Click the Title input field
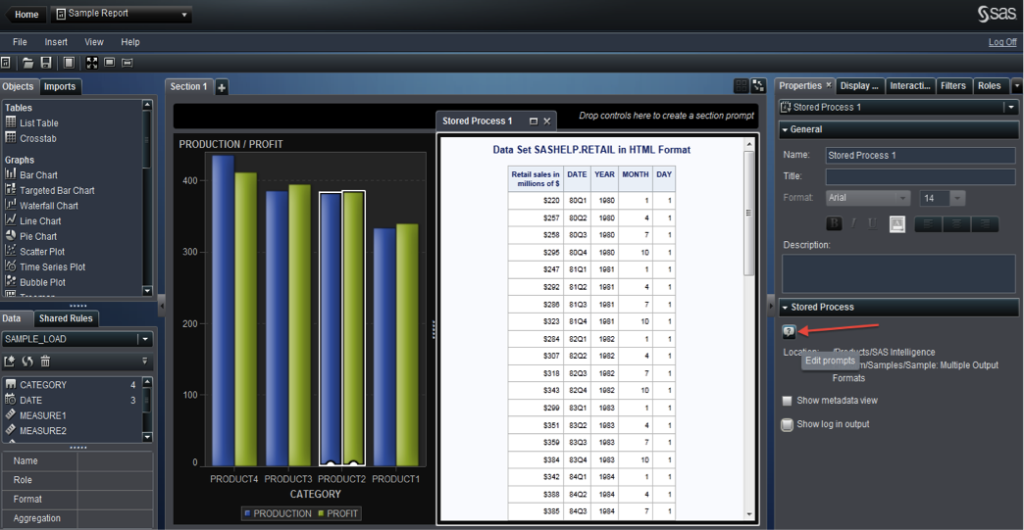 (920, 176)
